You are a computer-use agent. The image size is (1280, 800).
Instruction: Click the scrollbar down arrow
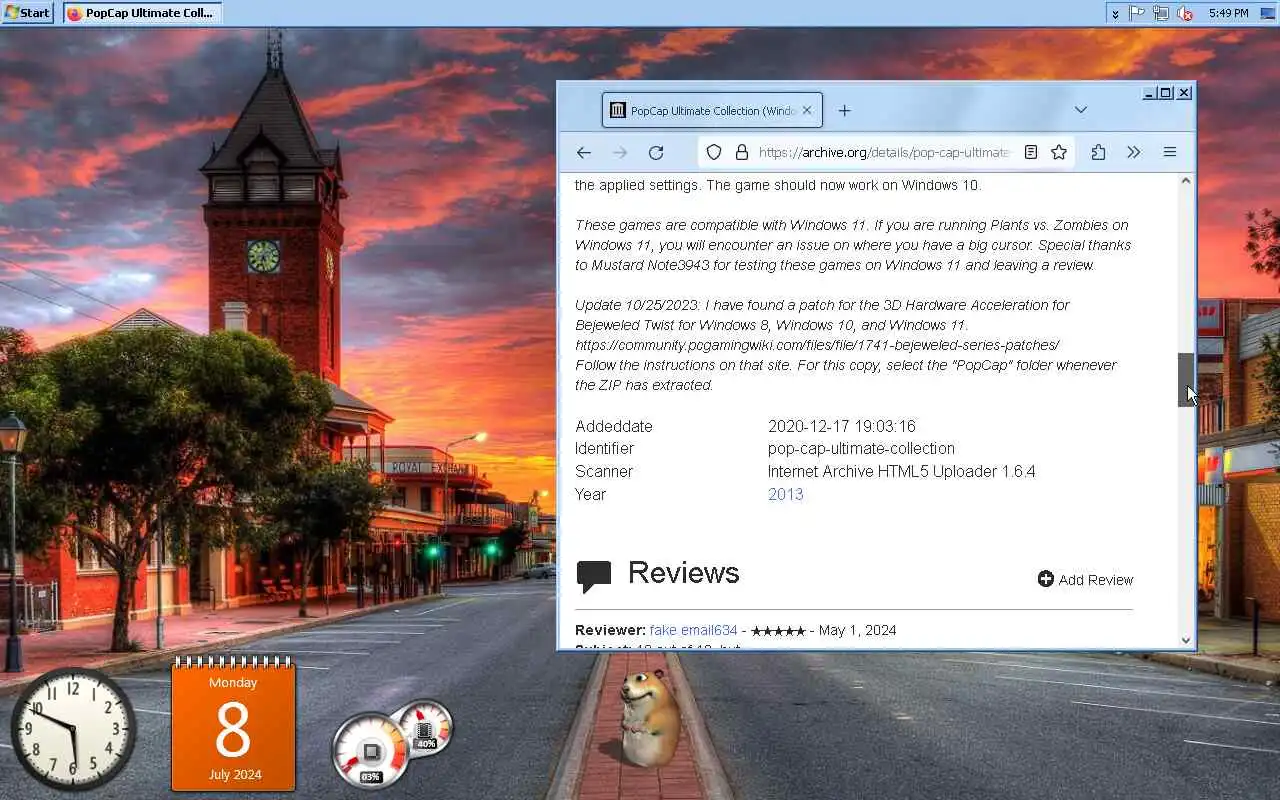(x=1186, y=640)
